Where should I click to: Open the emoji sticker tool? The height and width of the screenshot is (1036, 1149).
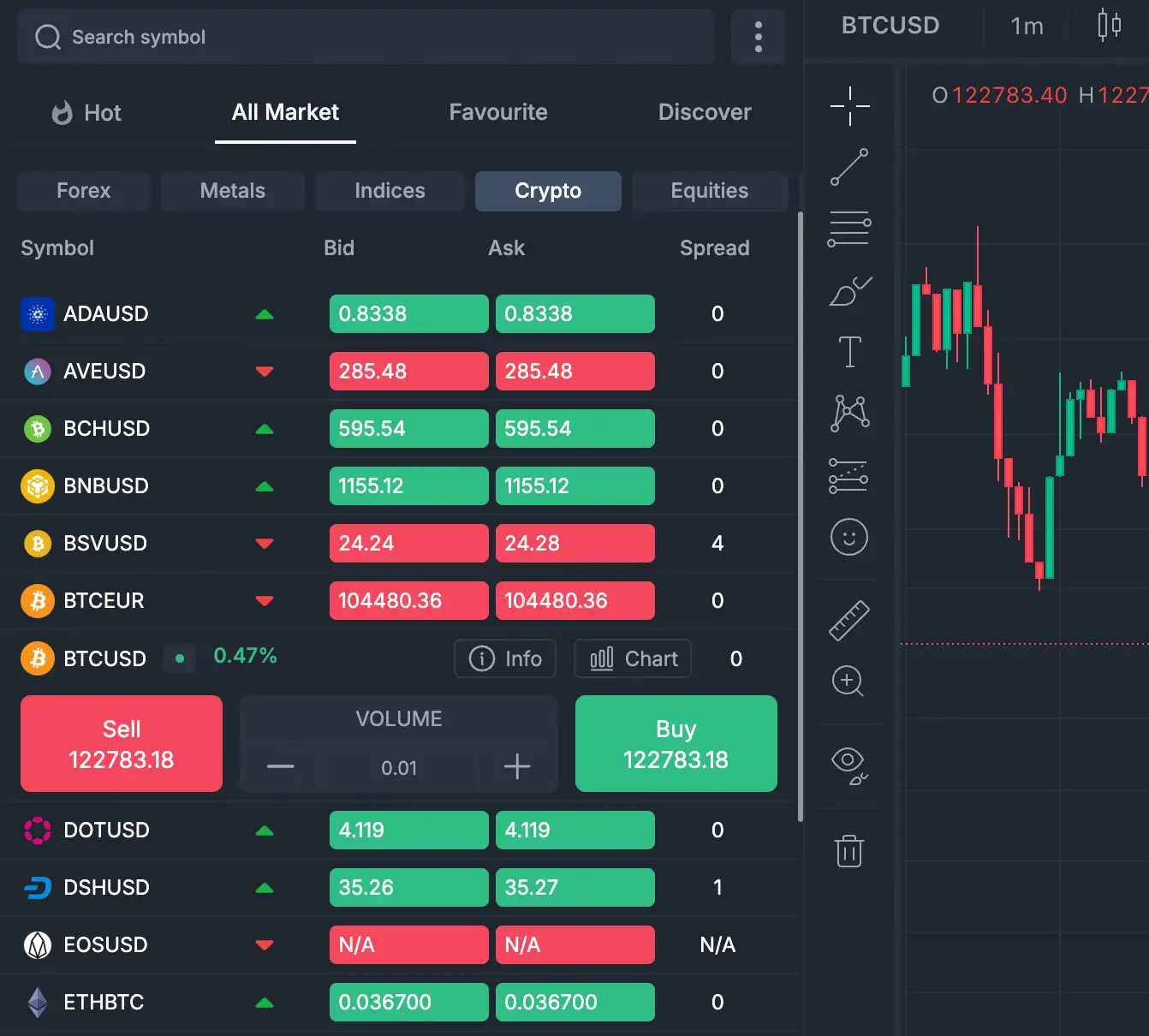[x=849, y=538]
